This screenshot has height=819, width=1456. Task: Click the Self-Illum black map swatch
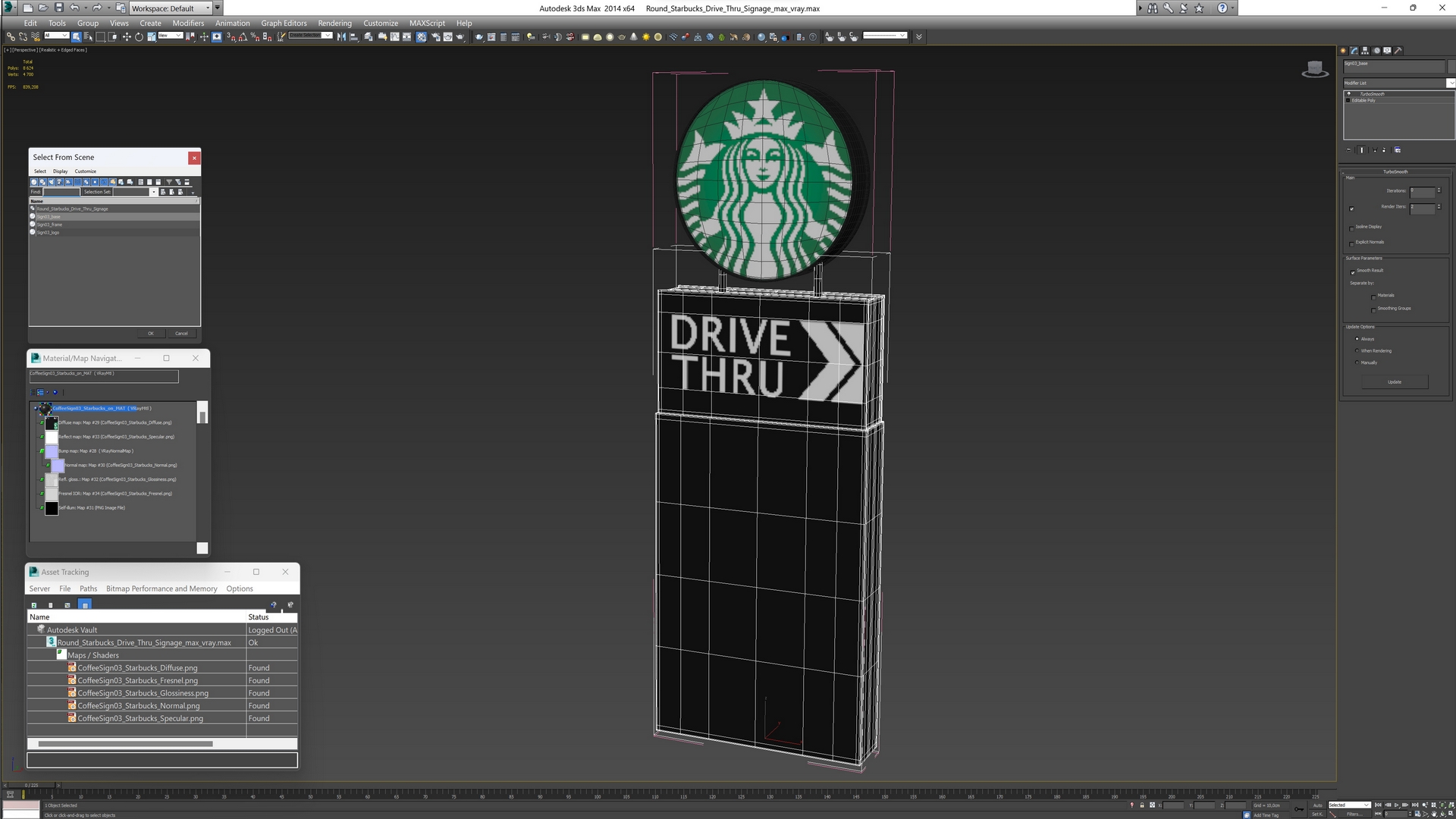(x=51, y=508)
